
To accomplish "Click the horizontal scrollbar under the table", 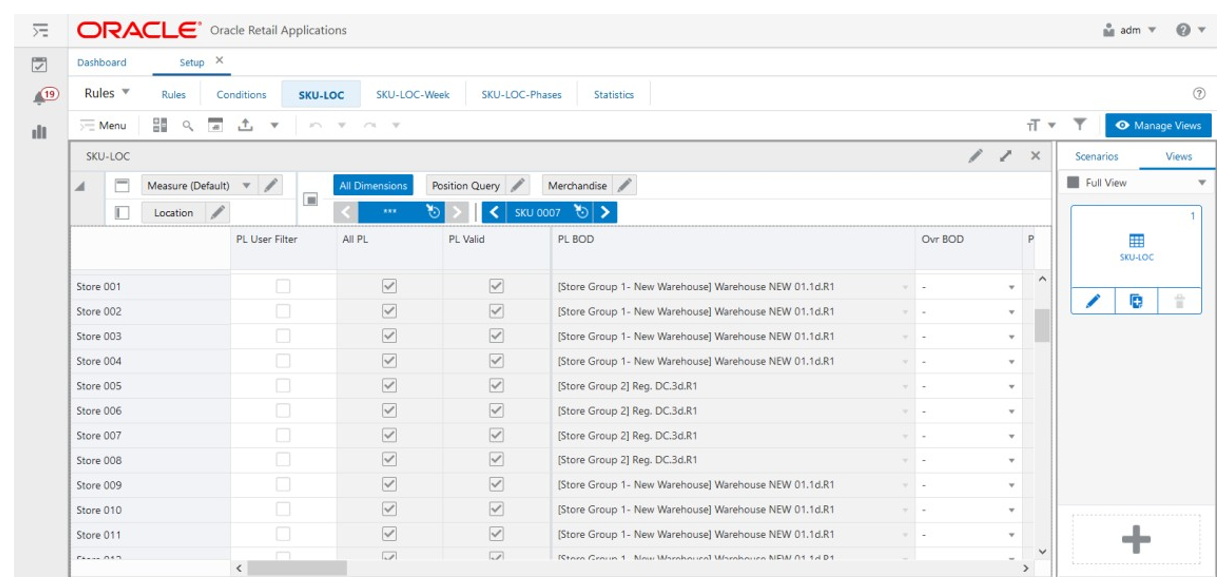I will (x=297, y=568).
